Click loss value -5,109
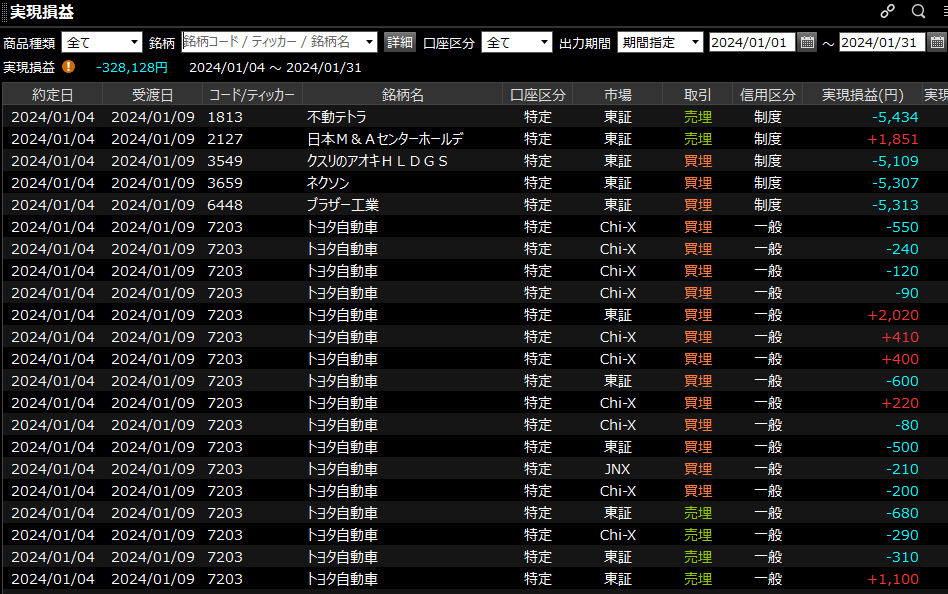This screenshot has width=948, height=594. tap(895, 161)
